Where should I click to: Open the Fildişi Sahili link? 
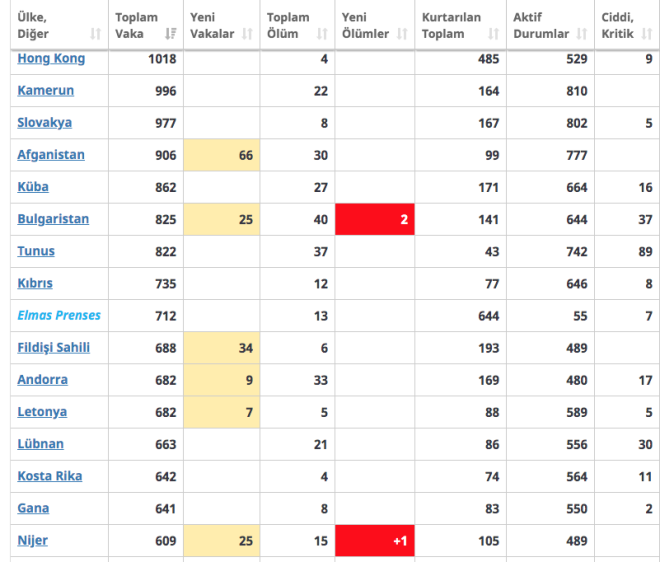(x=53, y=347)
